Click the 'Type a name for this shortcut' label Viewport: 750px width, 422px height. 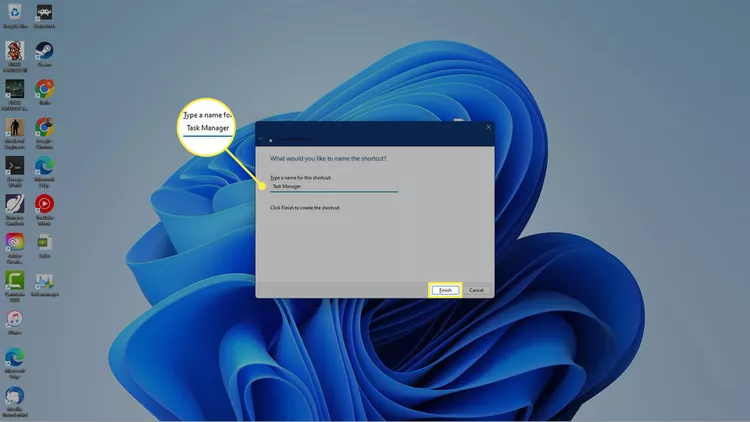[300, 178]
